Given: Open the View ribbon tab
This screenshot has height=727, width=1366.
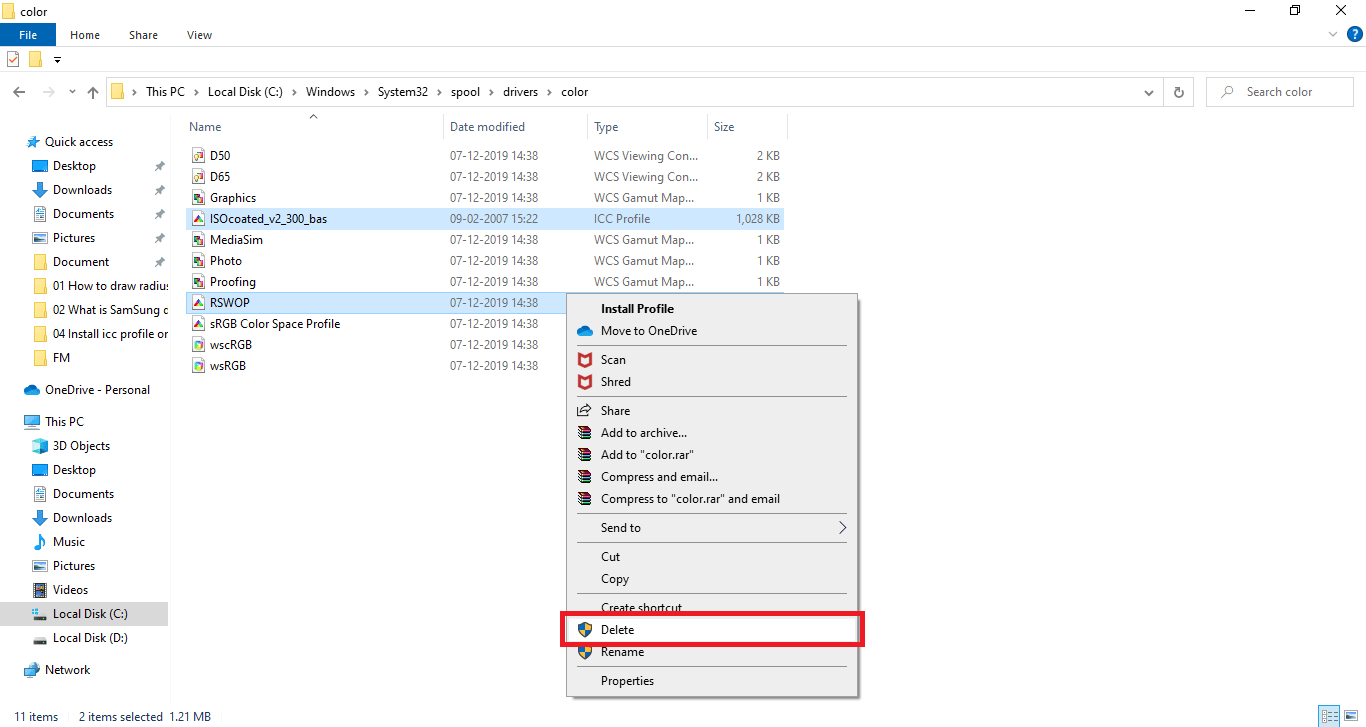Looking at the screenshot, I should coord(199,35).
